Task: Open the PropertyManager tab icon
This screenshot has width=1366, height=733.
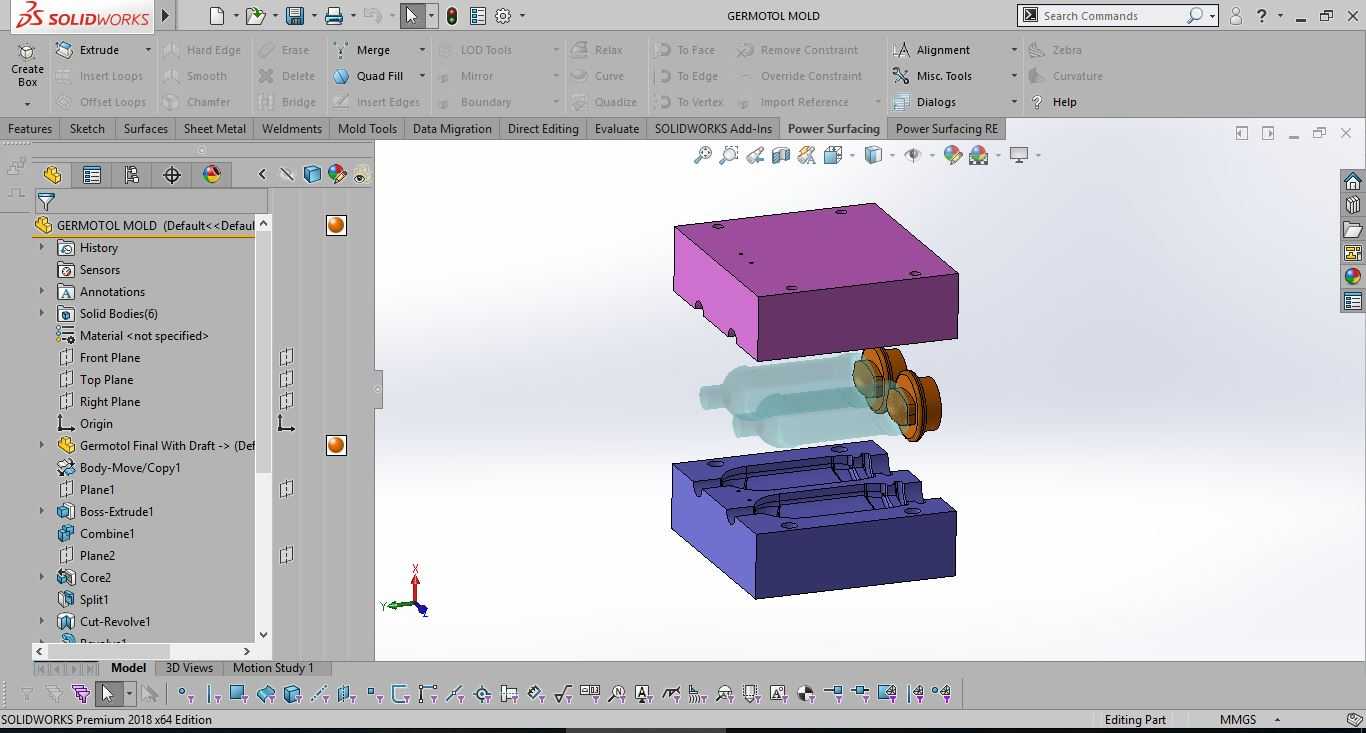Action: tap(92, 175)
